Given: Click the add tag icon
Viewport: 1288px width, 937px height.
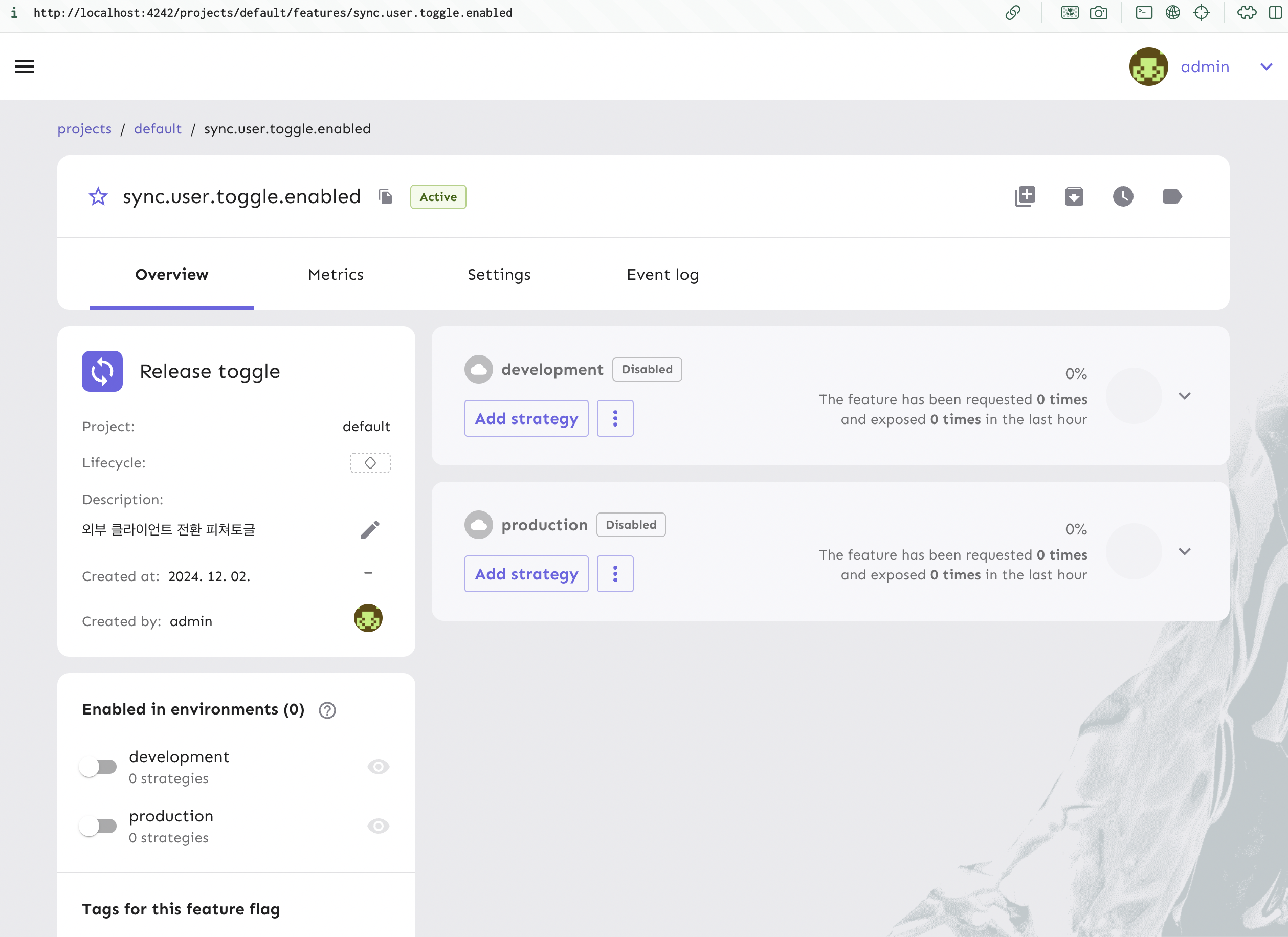Looking at the screenshot, I should click(1171, 196).
